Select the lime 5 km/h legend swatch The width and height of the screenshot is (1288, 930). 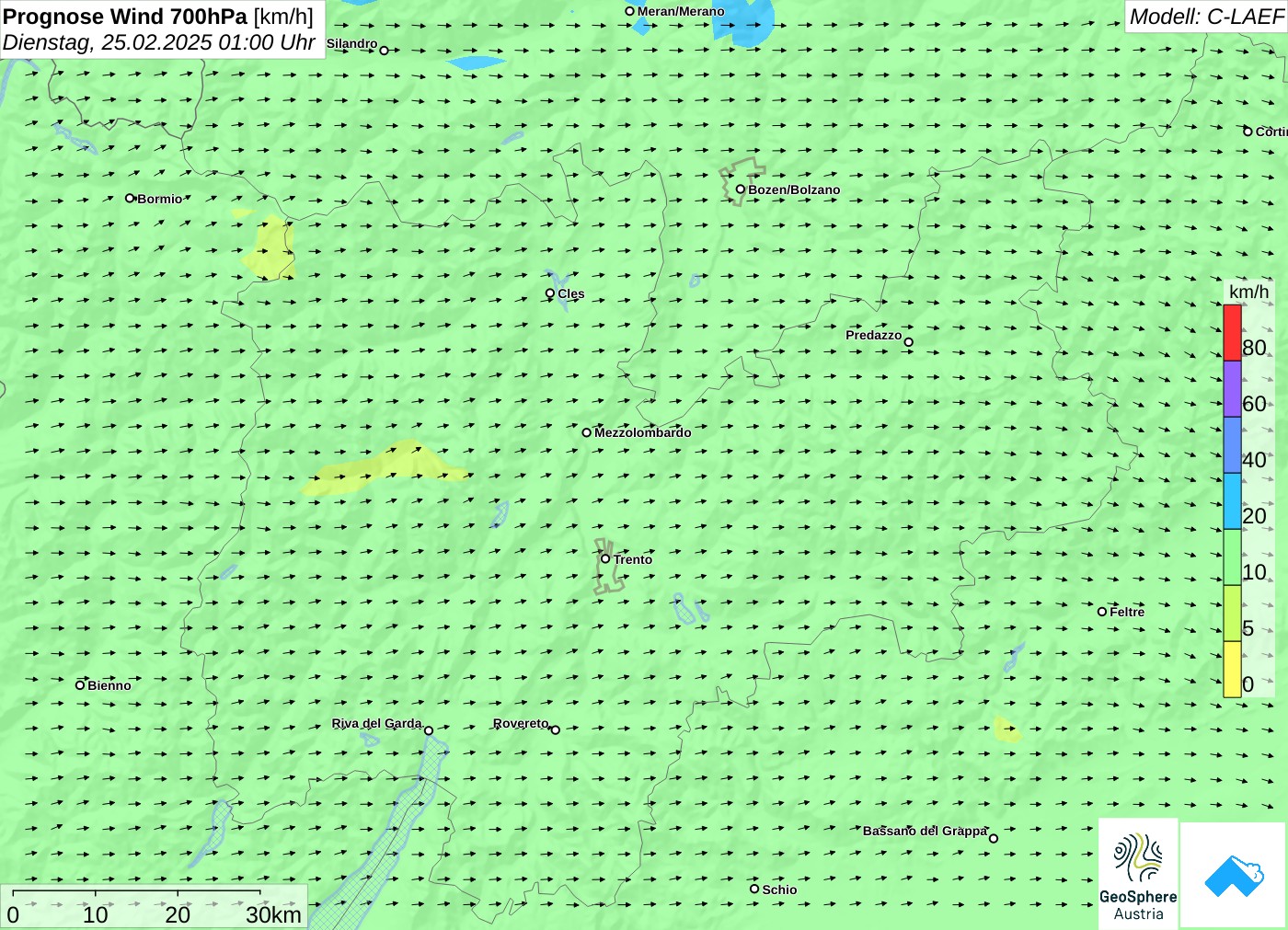click(x=1232, y=613)
